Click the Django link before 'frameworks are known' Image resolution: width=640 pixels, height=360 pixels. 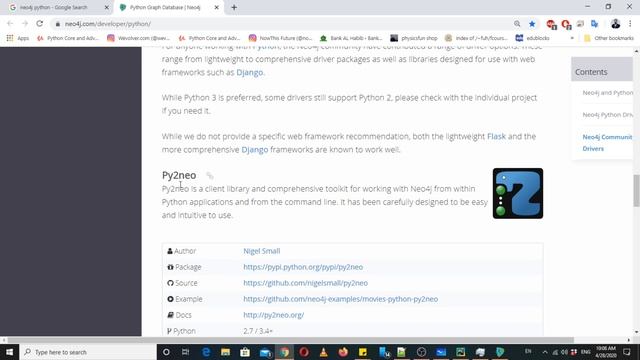point(255,149)
